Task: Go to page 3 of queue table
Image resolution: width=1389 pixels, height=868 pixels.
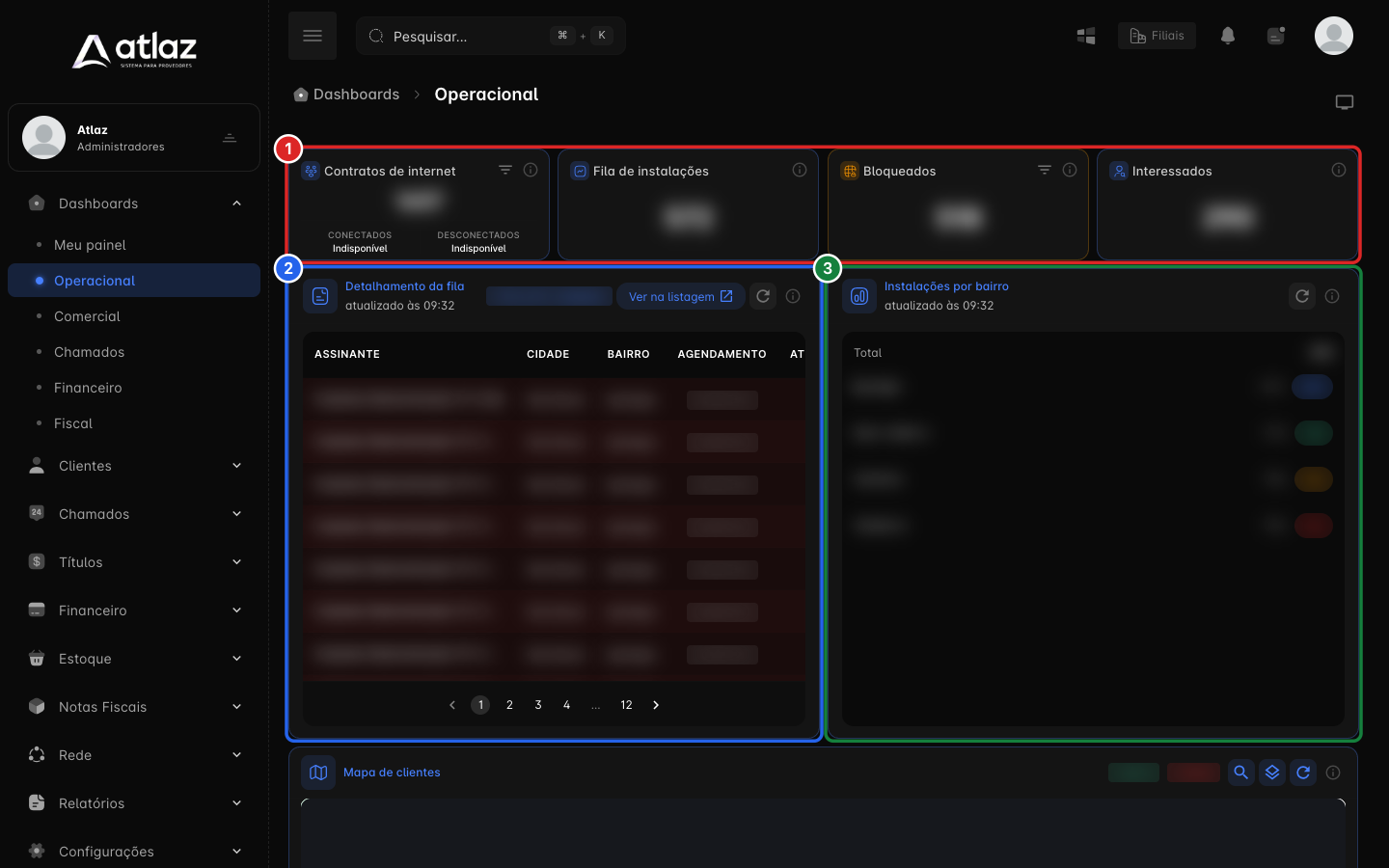Action: (538, 705)
